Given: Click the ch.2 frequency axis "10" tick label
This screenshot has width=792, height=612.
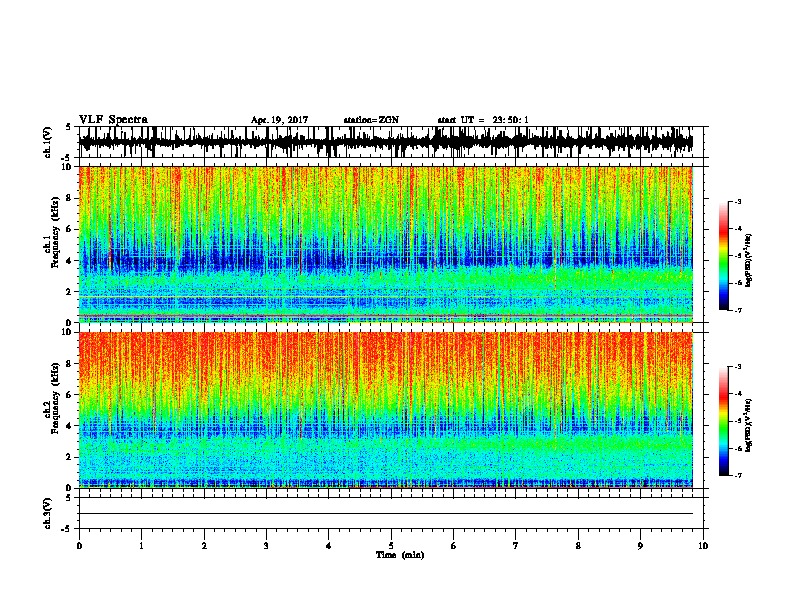Looking at the screenshot, I should [68, 332].
